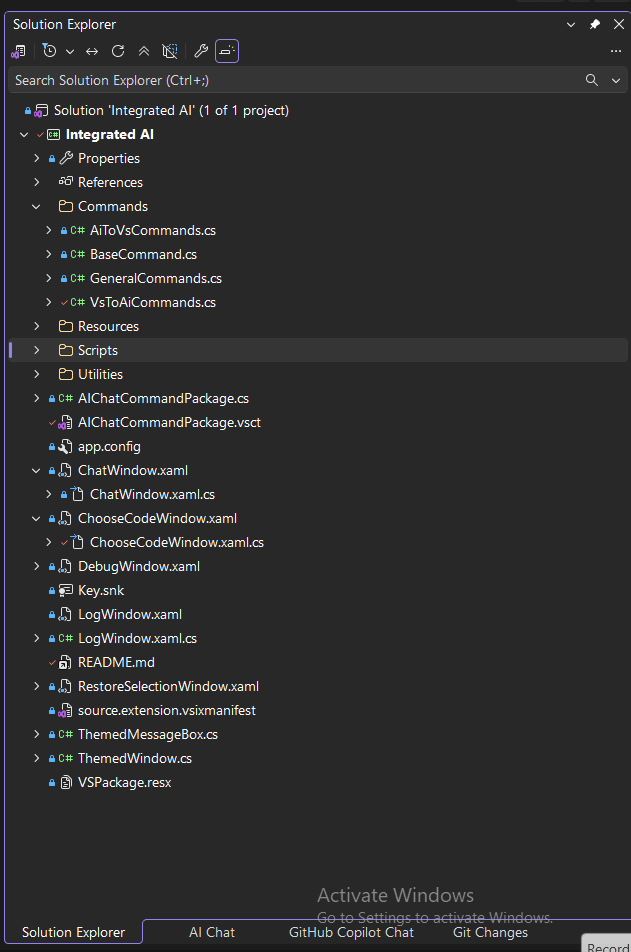Switch to the GitHub Copilot Chat tab
The width and height of the screenshot is (631, 952).
(351, 932)
